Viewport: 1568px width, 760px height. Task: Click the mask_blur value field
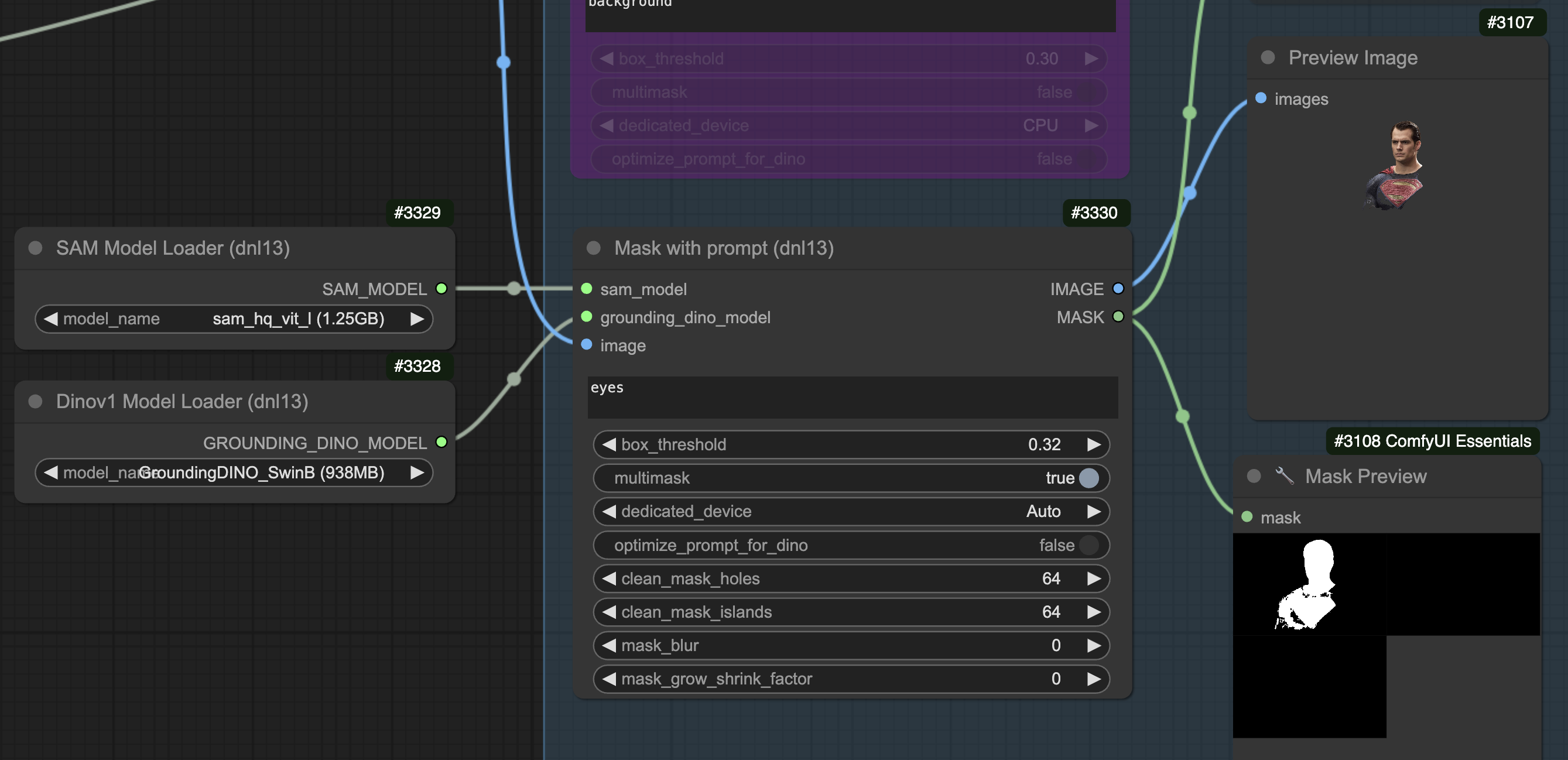coord(851,646)
